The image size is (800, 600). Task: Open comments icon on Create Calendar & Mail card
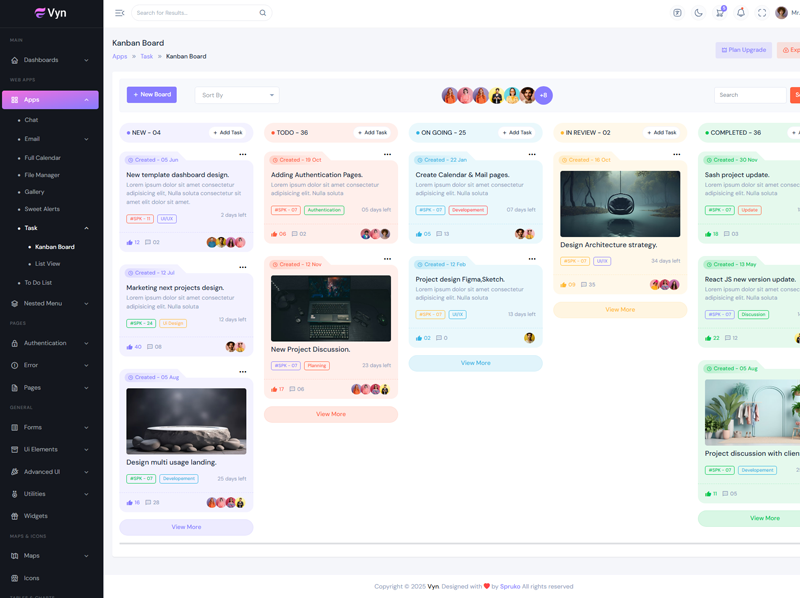coord(438,234)
